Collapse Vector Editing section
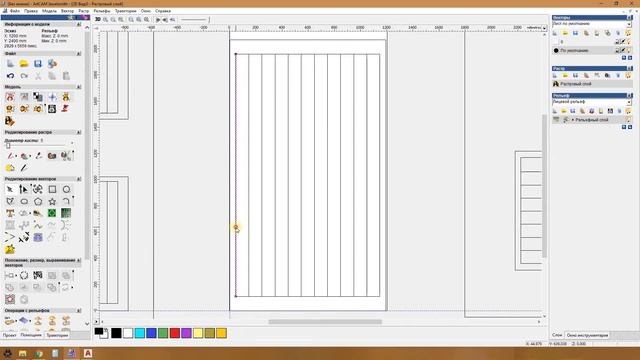 coord(79,179)
